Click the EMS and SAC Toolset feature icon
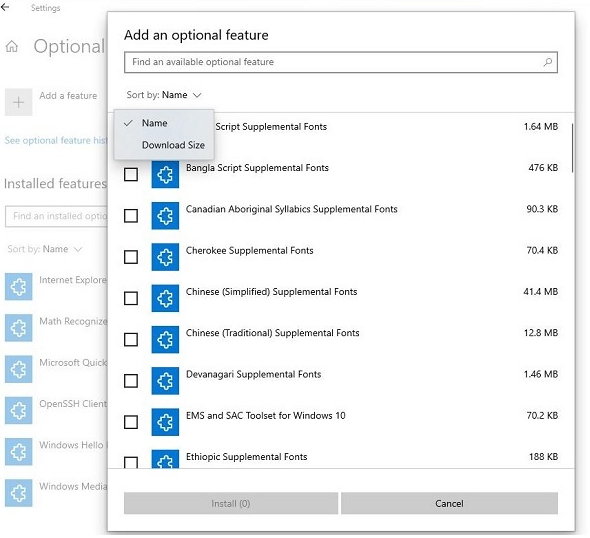Screen dimensions: 590x538 [x=165, y=422]
